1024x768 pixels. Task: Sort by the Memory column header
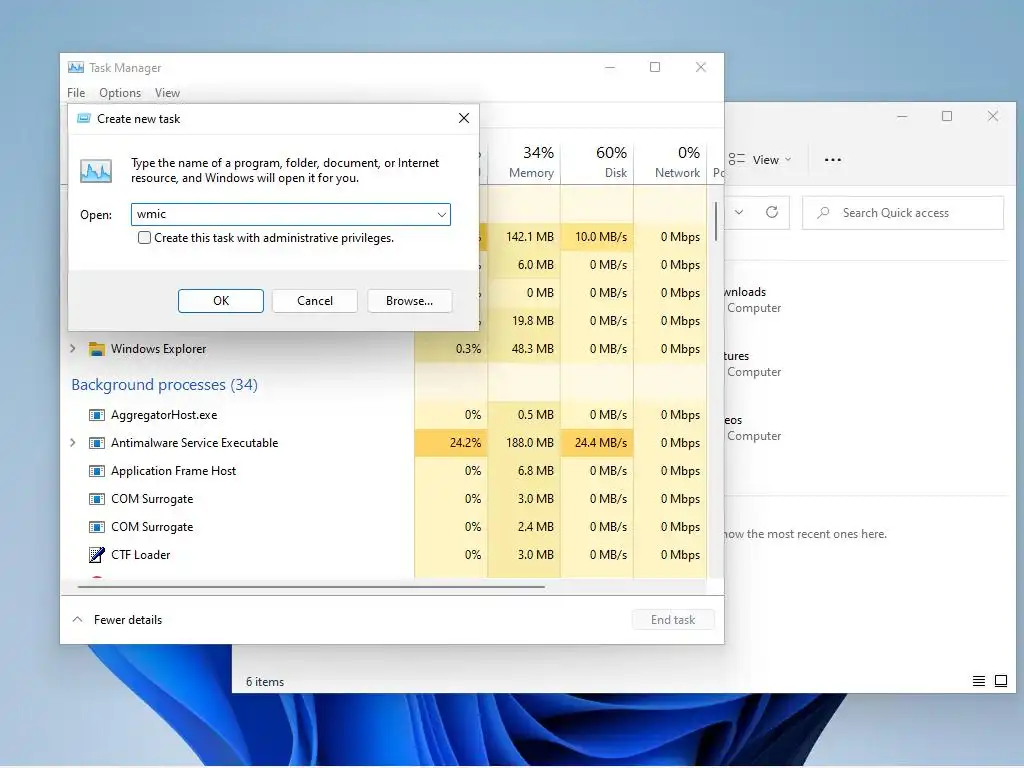tap(524, 162)
